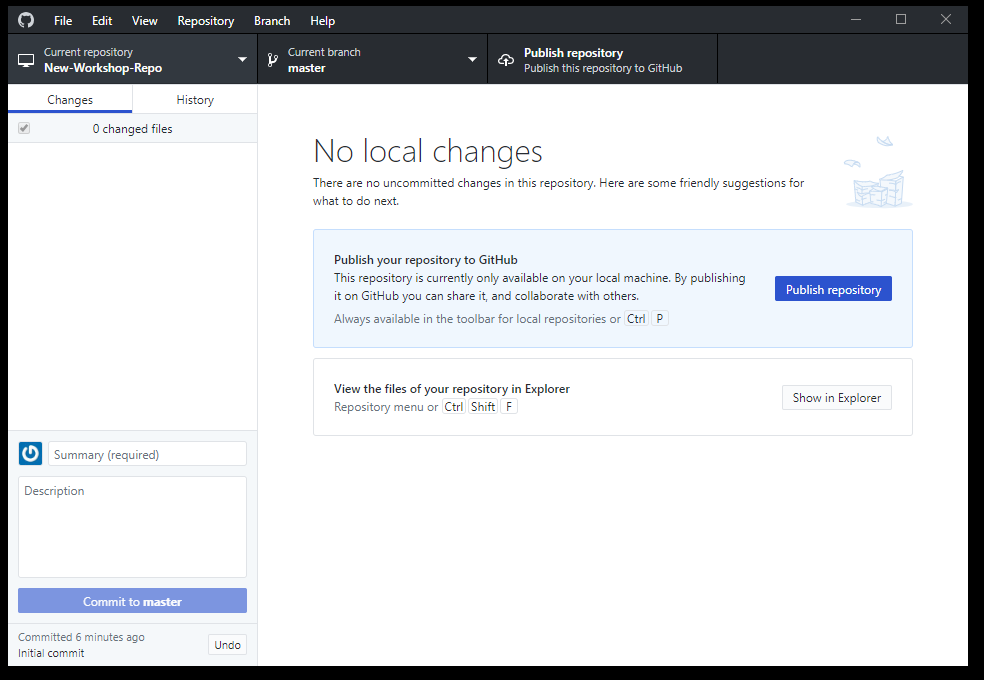984x680 pixels.
Task: Open the Publish repository toolbar section
Action: coord(600,58)
